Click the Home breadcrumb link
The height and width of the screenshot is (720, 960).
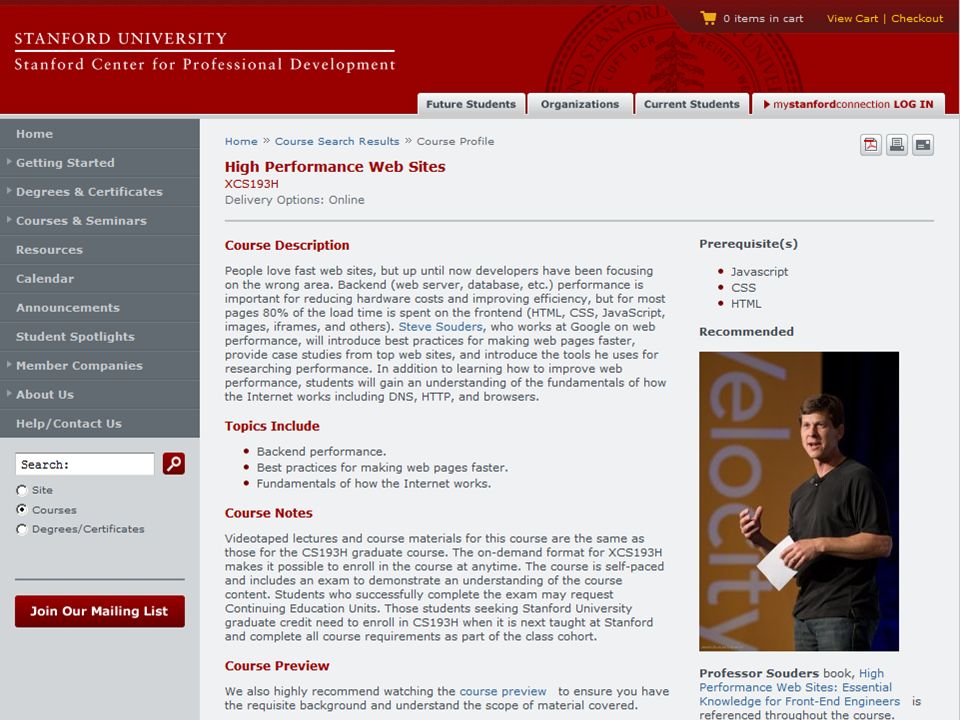(241, 141)
